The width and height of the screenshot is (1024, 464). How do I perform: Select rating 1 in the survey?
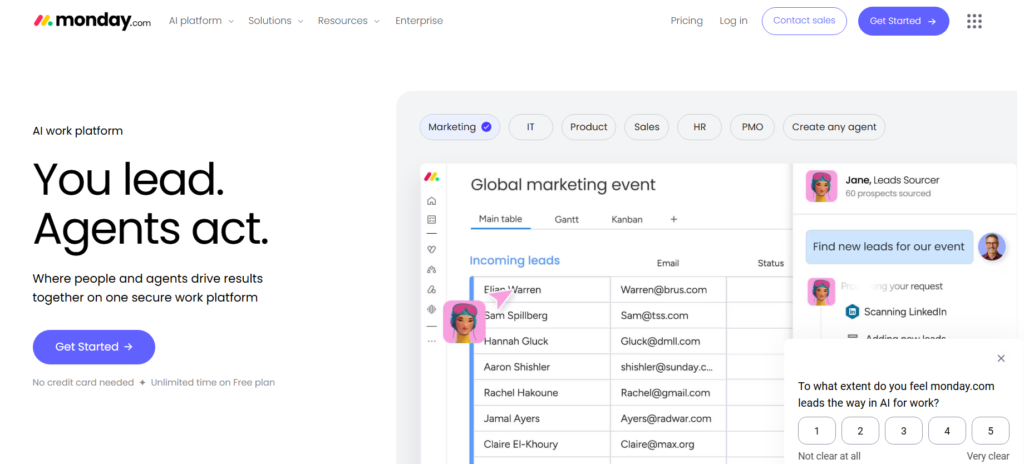coord(816,431)
